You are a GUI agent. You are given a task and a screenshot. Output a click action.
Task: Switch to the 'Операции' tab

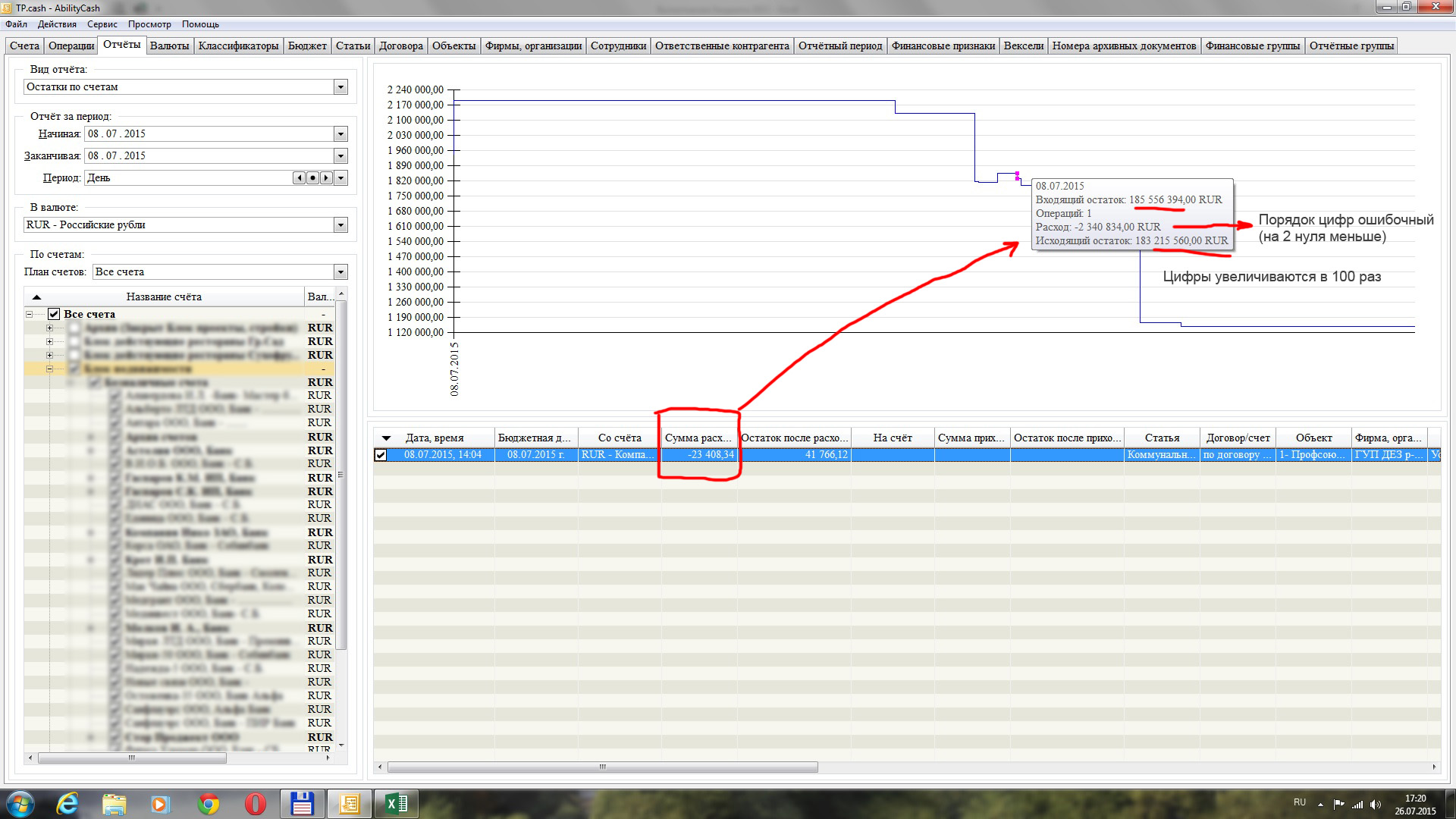71,45
